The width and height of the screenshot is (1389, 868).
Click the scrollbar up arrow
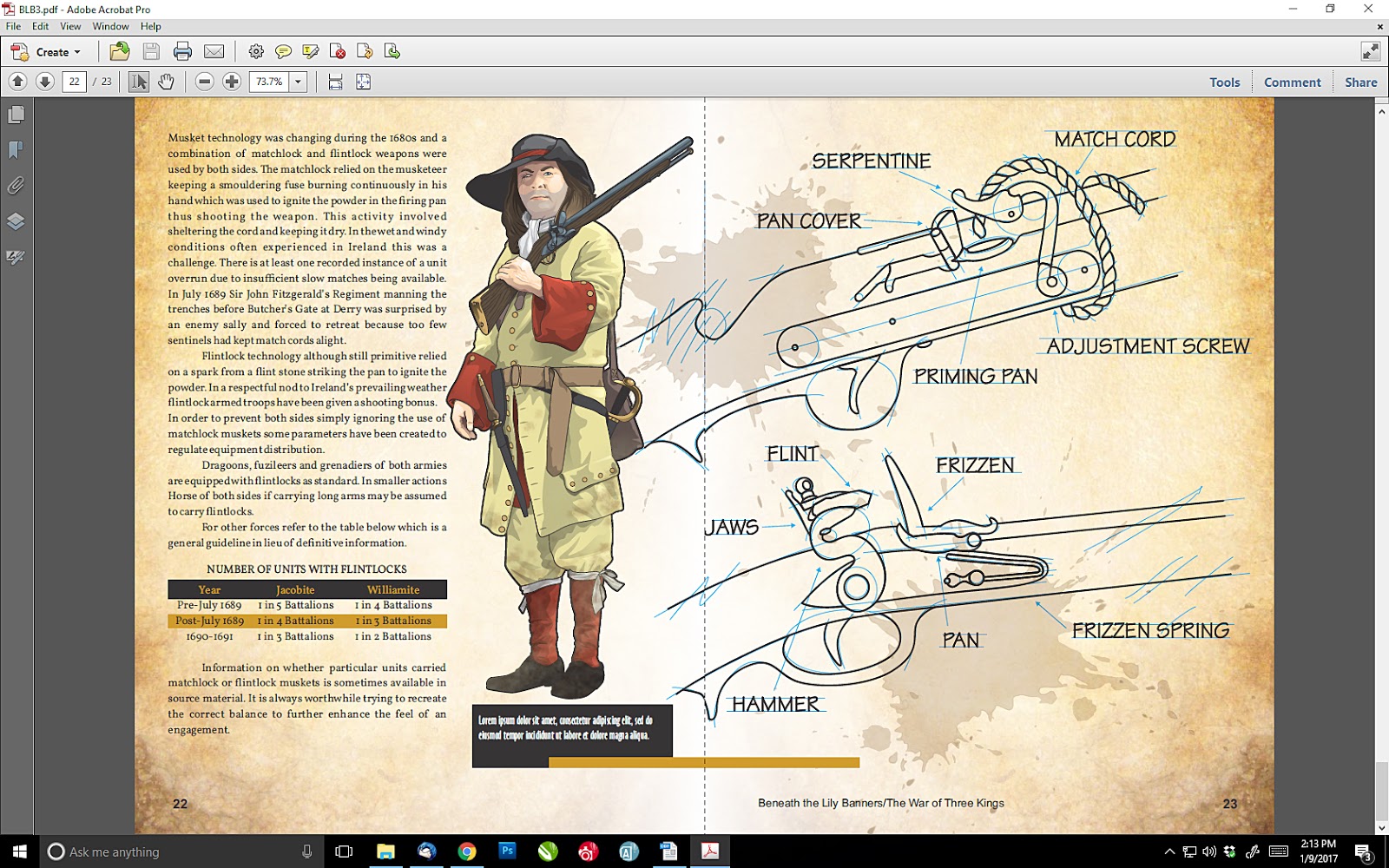click(x=1381, y=111)
